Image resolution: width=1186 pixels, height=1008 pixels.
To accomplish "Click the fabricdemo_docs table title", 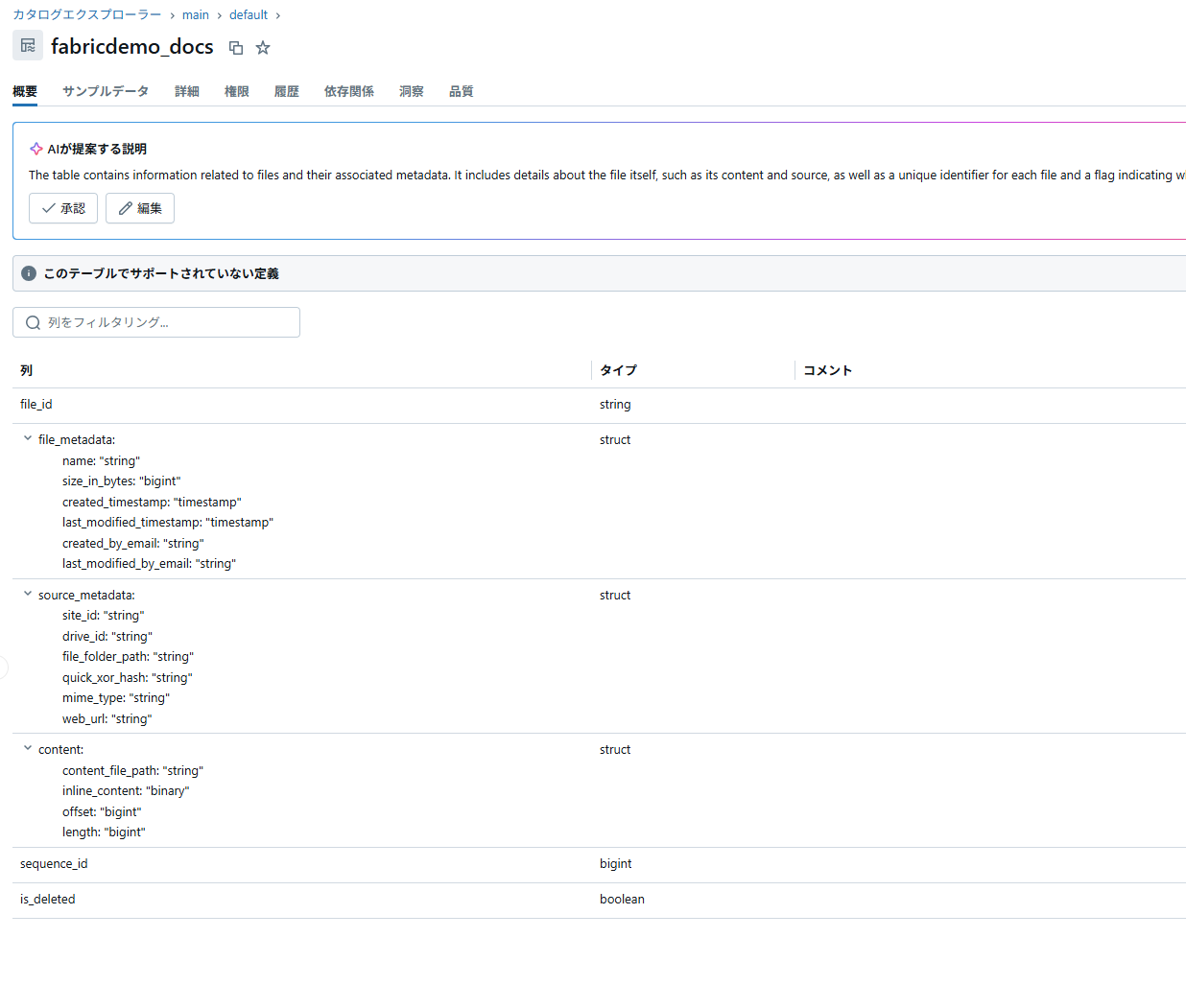I will [x=132, y=46].
